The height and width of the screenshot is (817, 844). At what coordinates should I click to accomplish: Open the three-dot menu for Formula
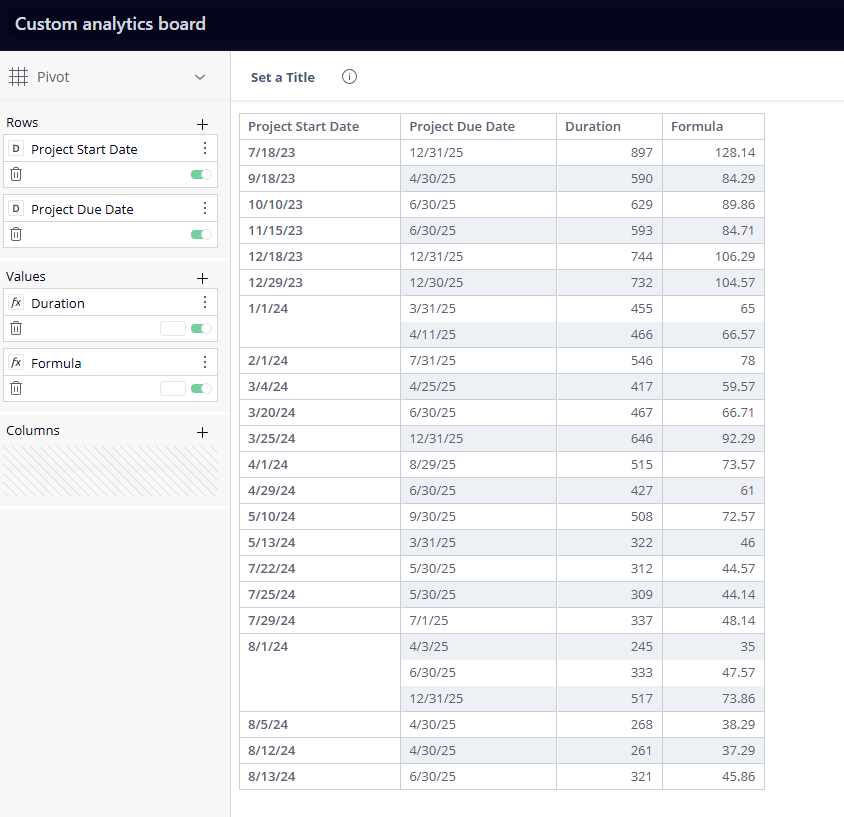click(x=205, y=363)
